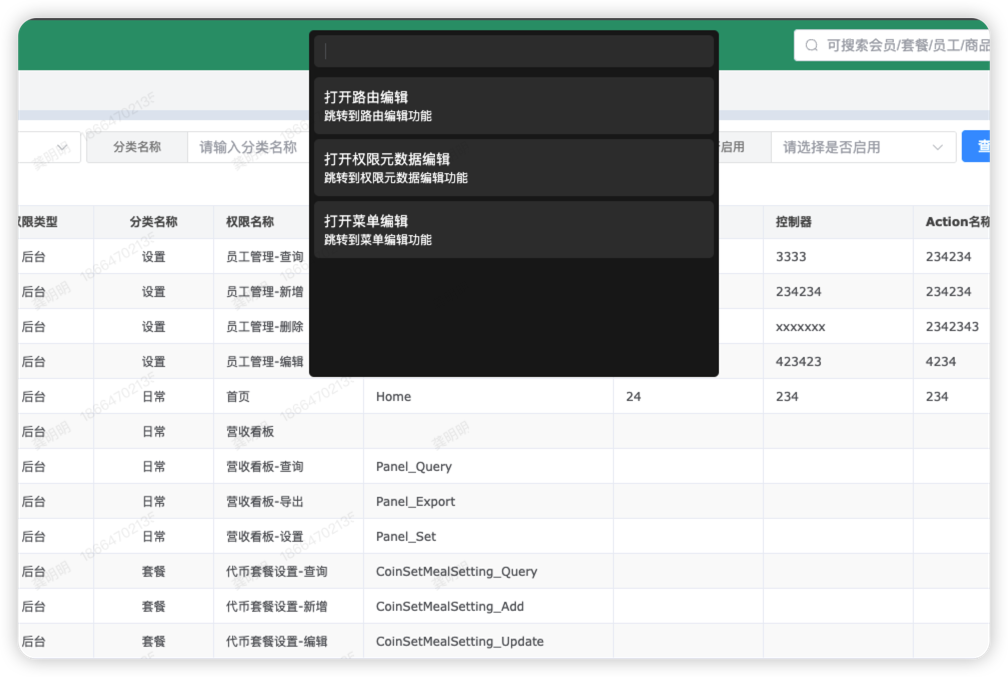Choose the 打开权限元数据编辑 command
Viewport: 1008px width, 677px height.
(x=514, y=168)
